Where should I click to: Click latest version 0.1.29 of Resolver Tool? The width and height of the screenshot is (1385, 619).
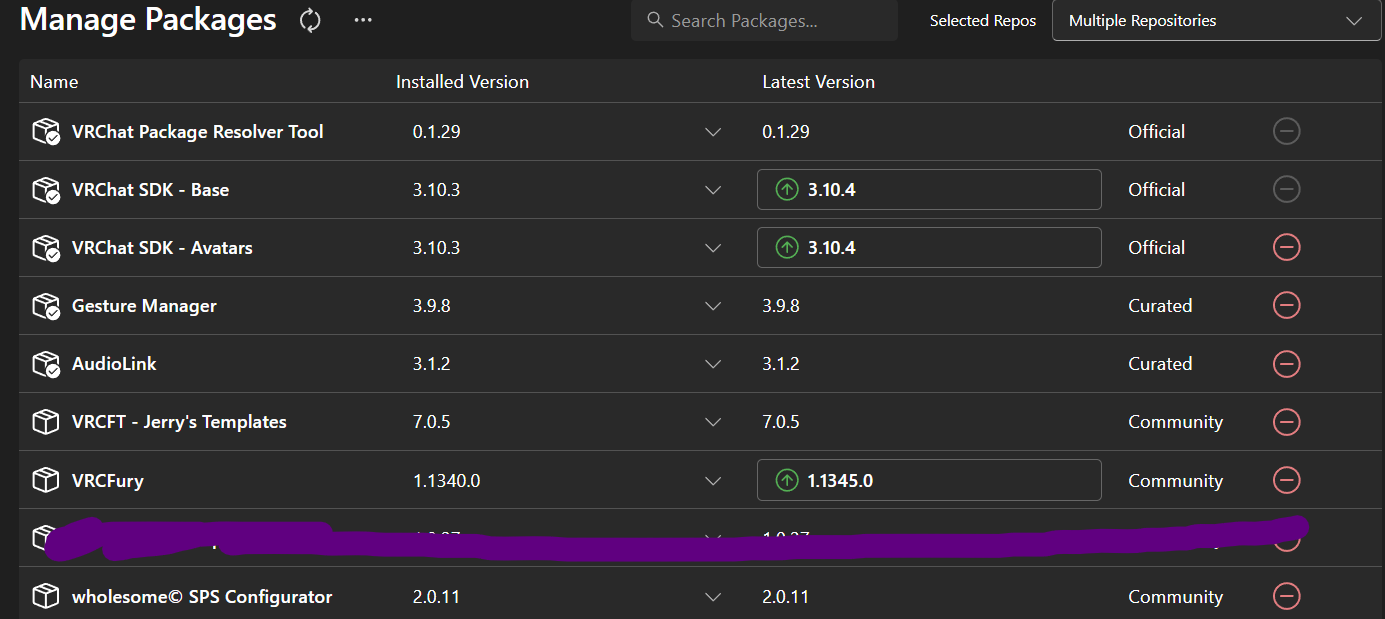(786, 132)
